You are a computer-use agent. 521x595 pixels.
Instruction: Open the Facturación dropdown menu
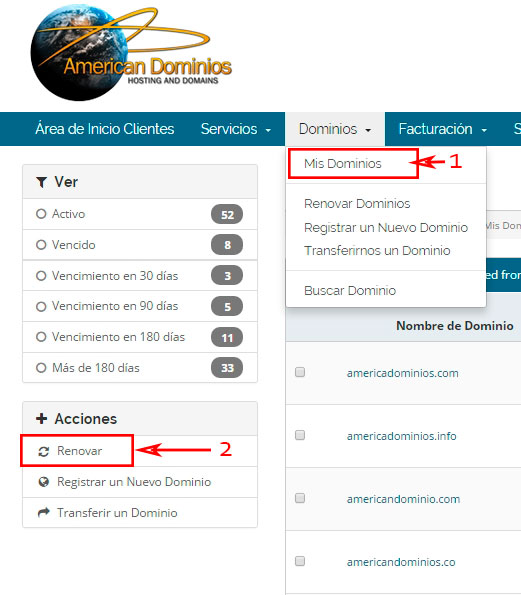442,129
